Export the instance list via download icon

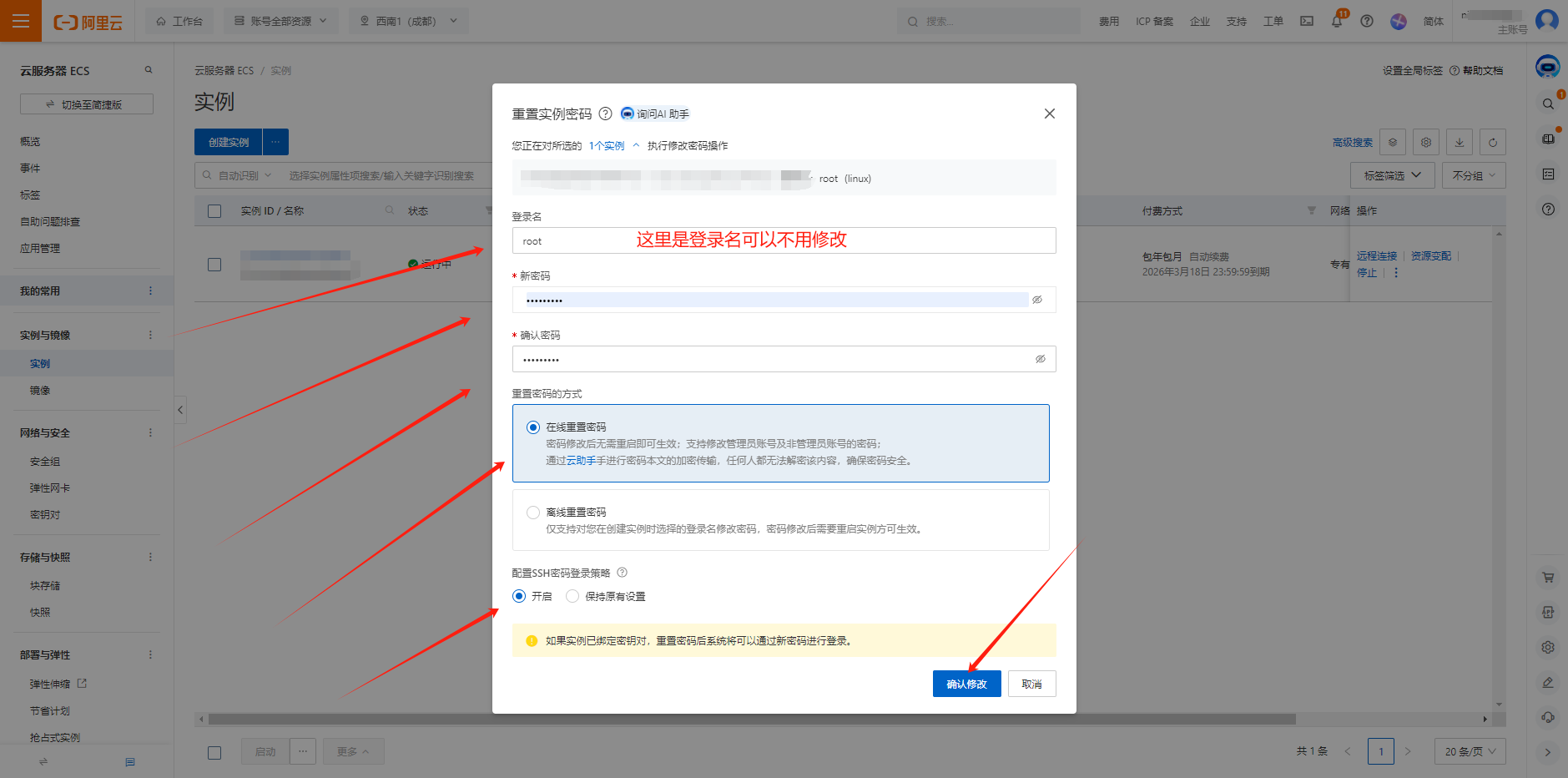point(1460,142)
